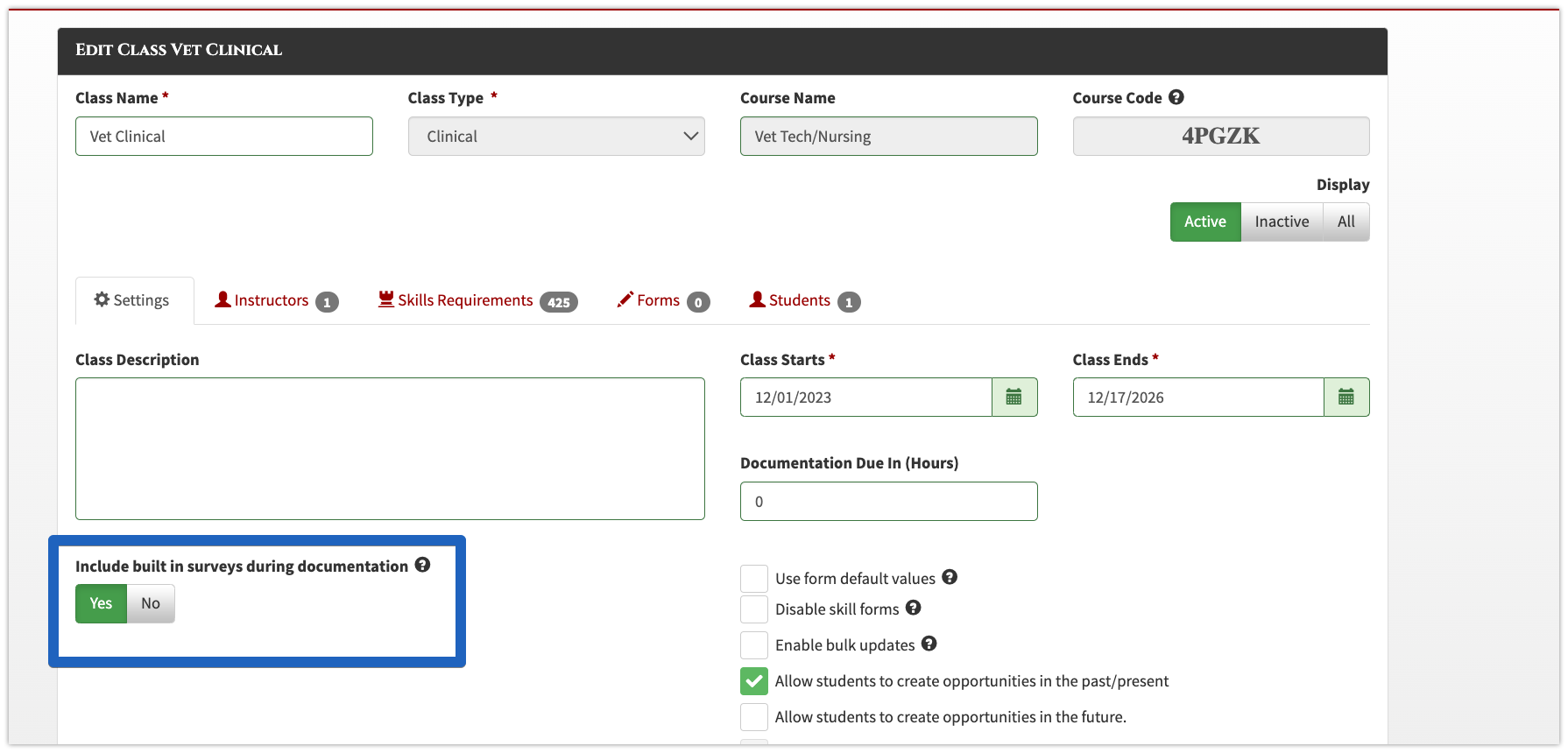The image size is (1568, 753).
Task: Click help icon next to Enable bulk updates
Action: (929, 644)
